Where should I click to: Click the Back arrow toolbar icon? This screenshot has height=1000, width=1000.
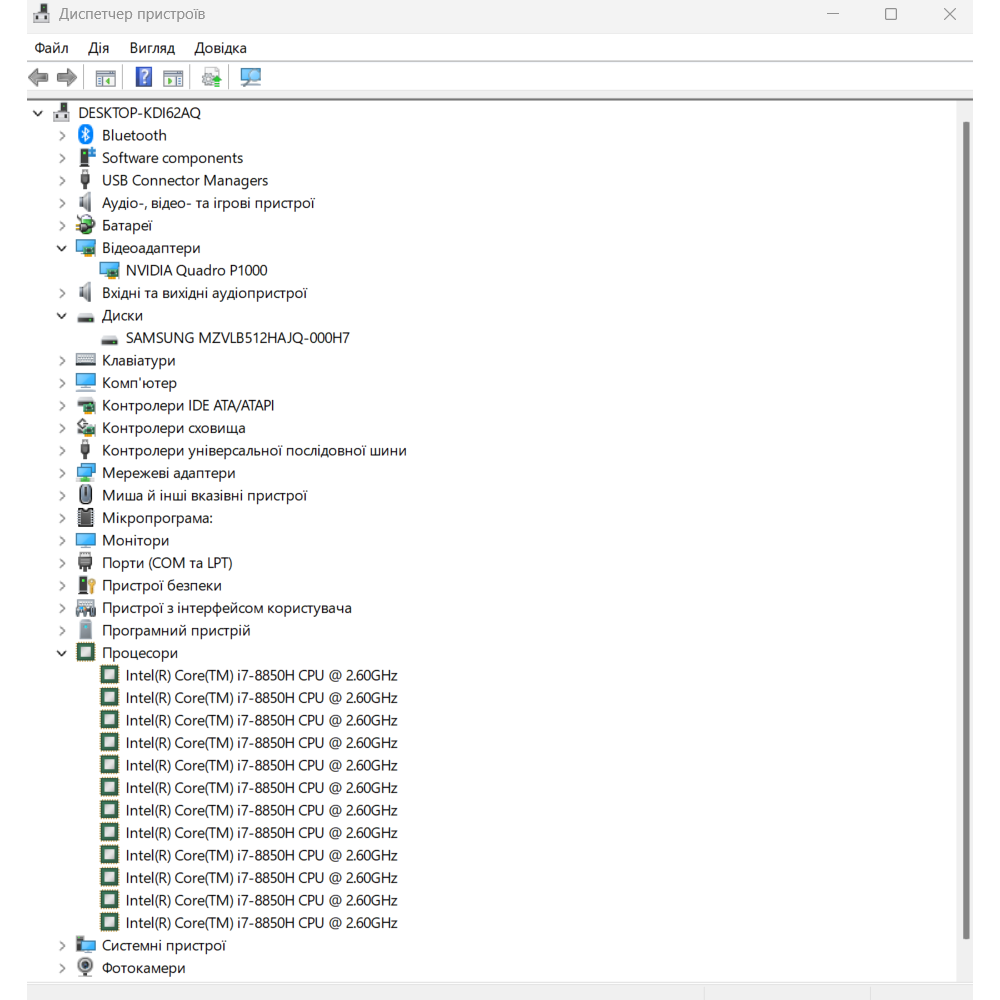click(x=38, y=77)
